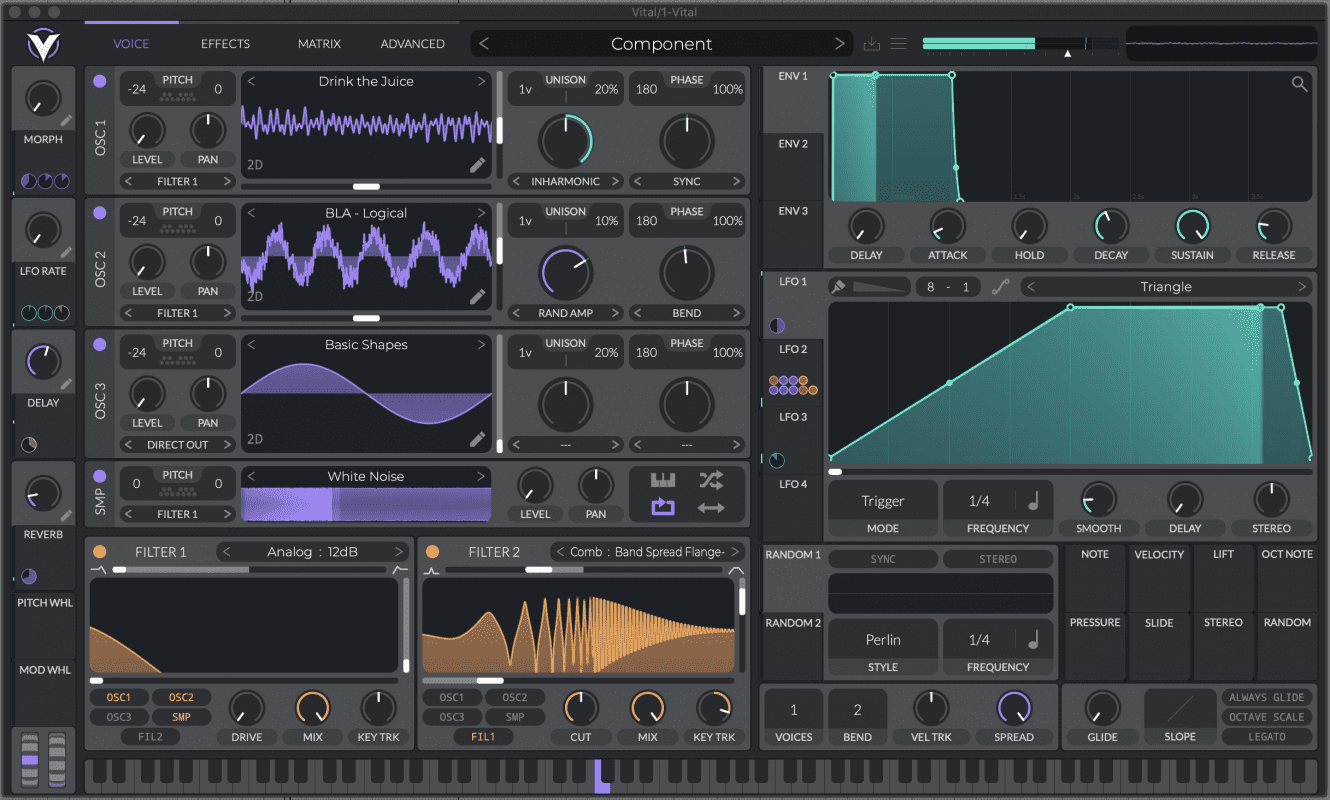Viewport: 1330px width, 800px height.
Task: Click the note icon beside LFO 1 frequency
Action: (1033, 500)
